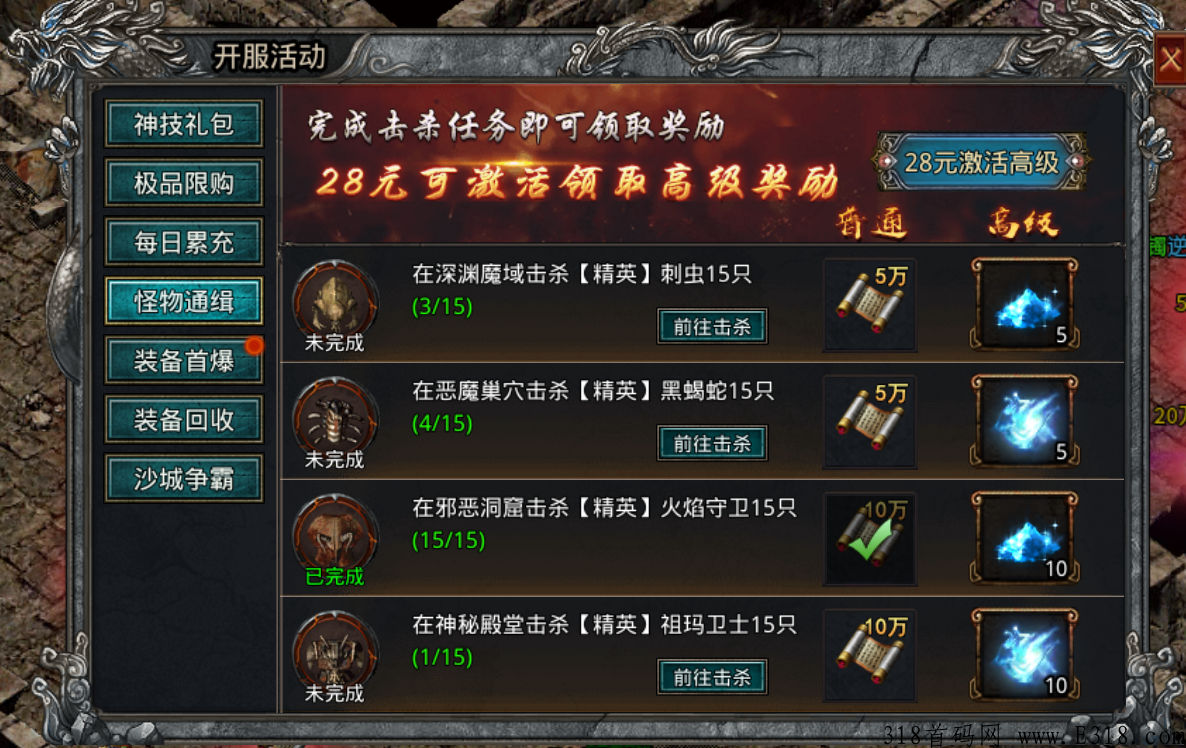Image resolution: width=1186 pixels, height=748 pixels.
Task: Click 28元激活高级 activation button
Action: [981, 162]
